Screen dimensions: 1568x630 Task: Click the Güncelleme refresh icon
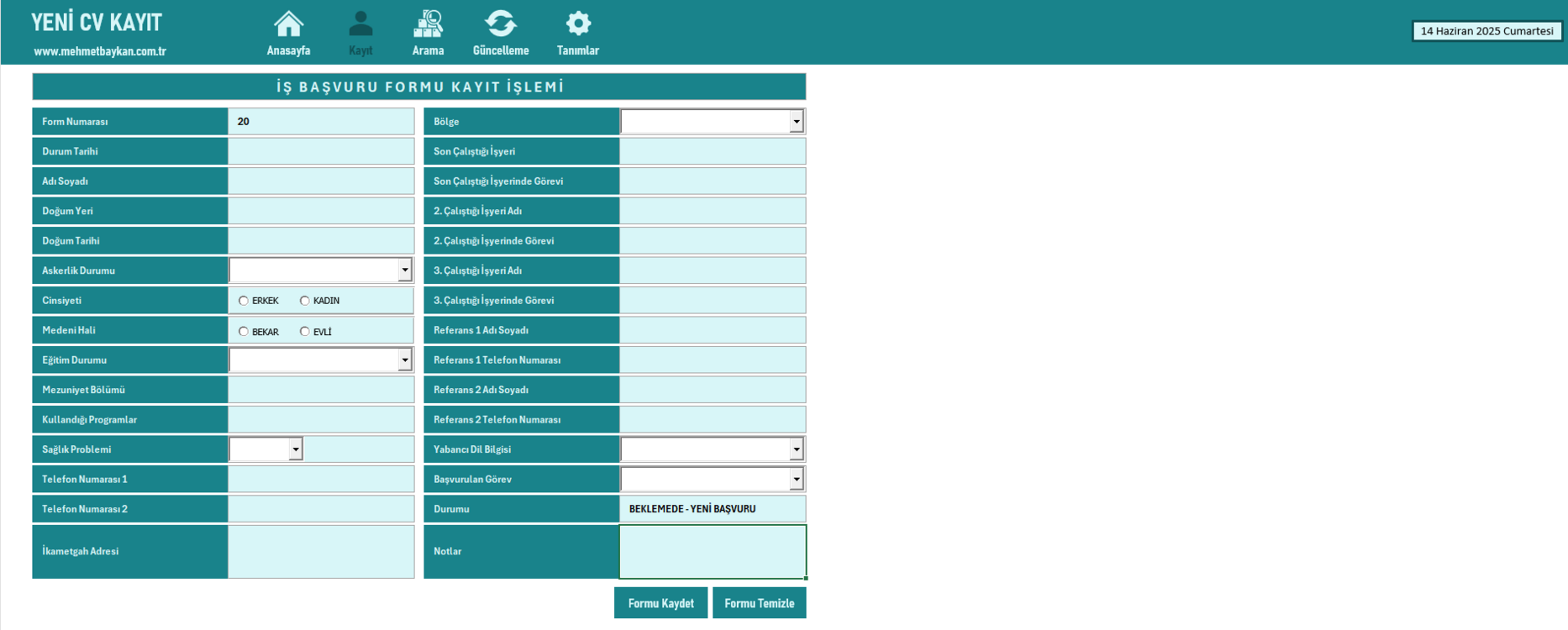(x=500, y=24)
